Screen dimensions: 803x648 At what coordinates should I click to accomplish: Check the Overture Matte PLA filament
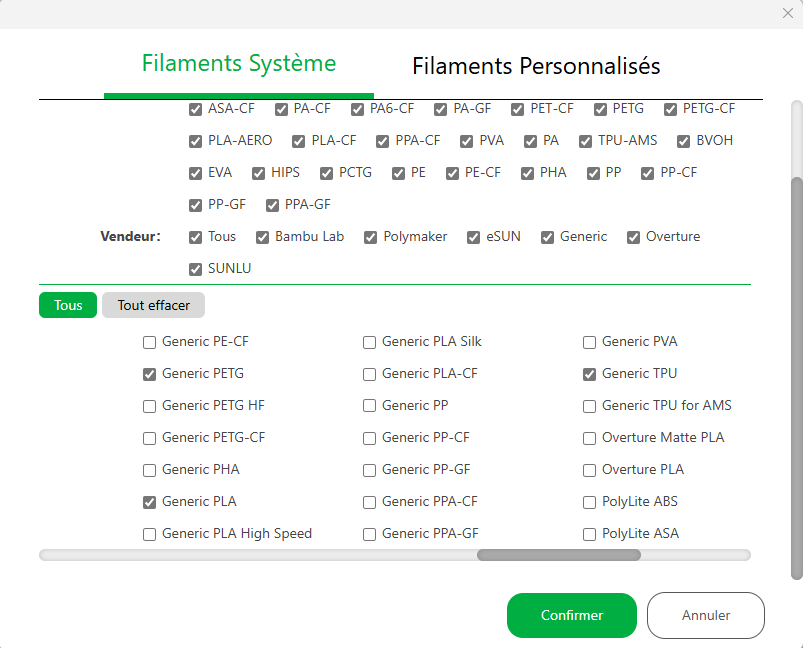click(590, 438)
